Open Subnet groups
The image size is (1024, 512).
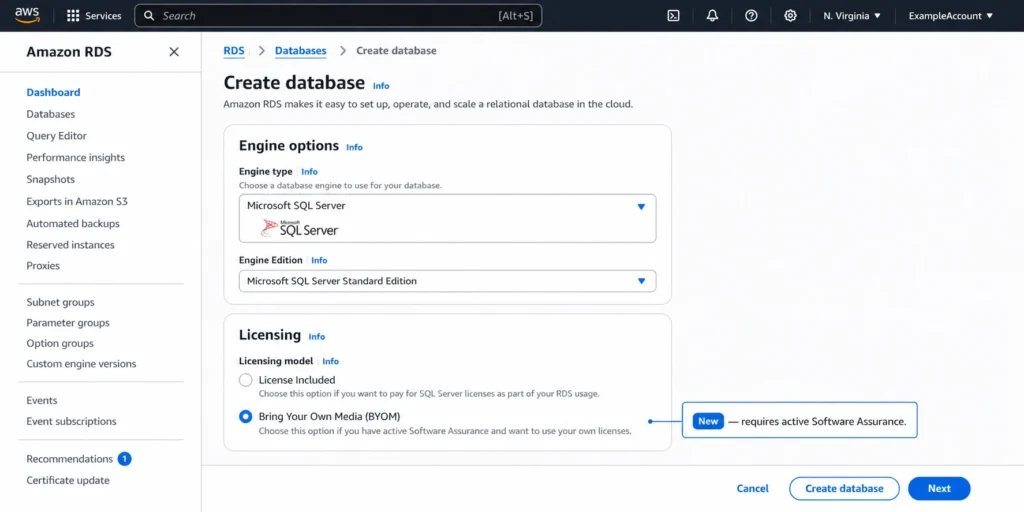(61, 302)
